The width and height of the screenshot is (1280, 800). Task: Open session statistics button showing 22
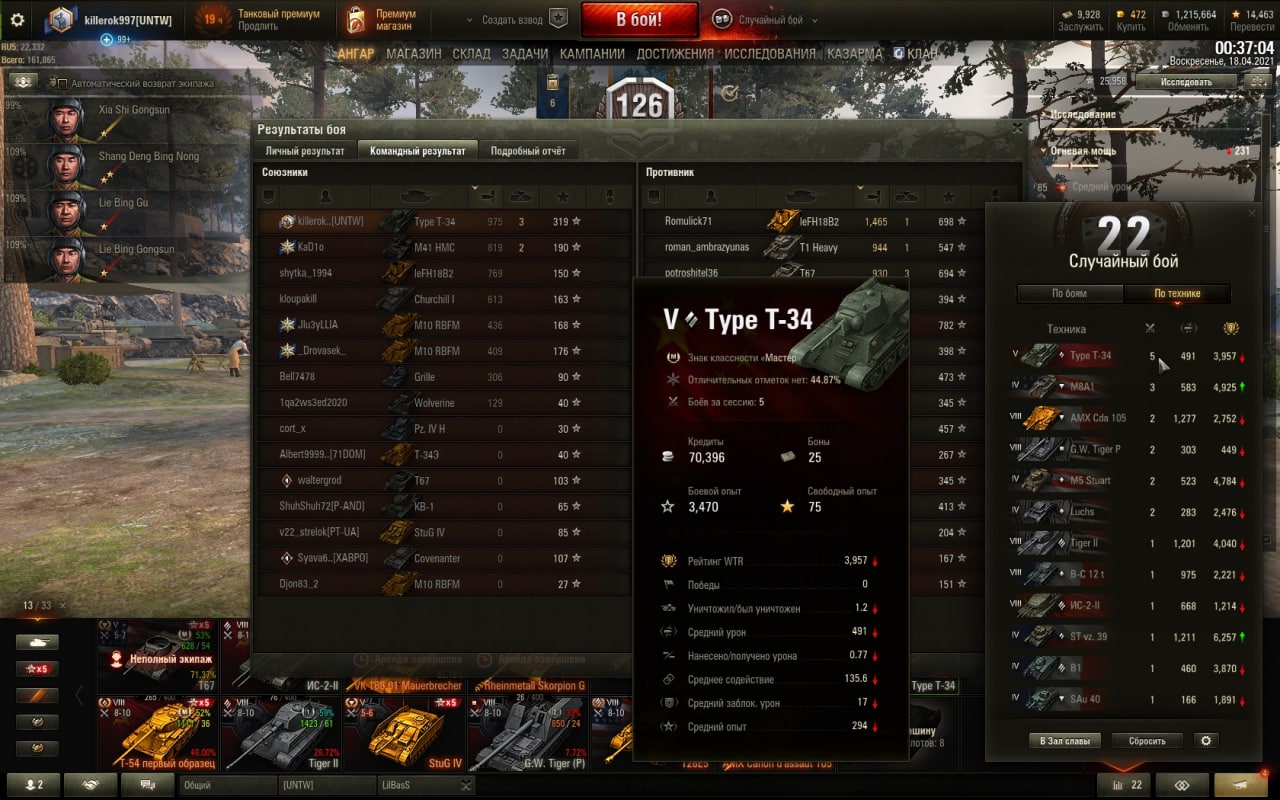click(x=1125, y=785)
